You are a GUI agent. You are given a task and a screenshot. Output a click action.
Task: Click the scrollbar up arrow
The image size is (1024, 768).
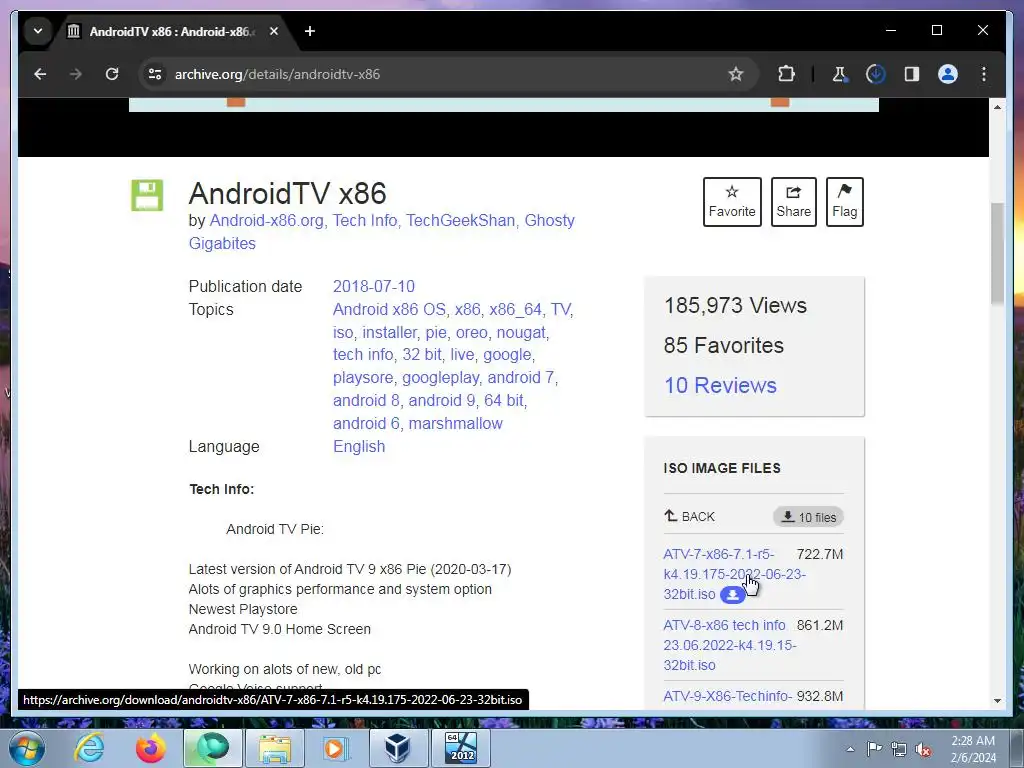click(997, 106)
